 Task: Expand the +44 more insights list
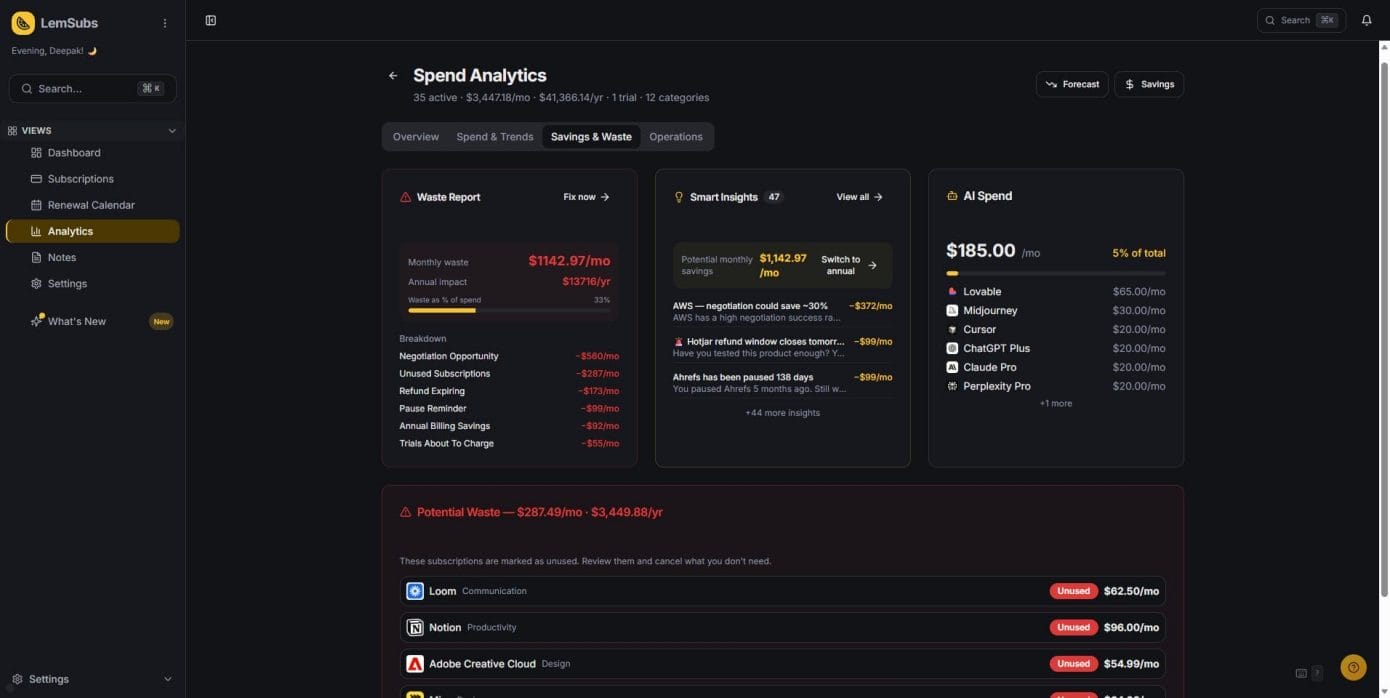tap(782, 413)
